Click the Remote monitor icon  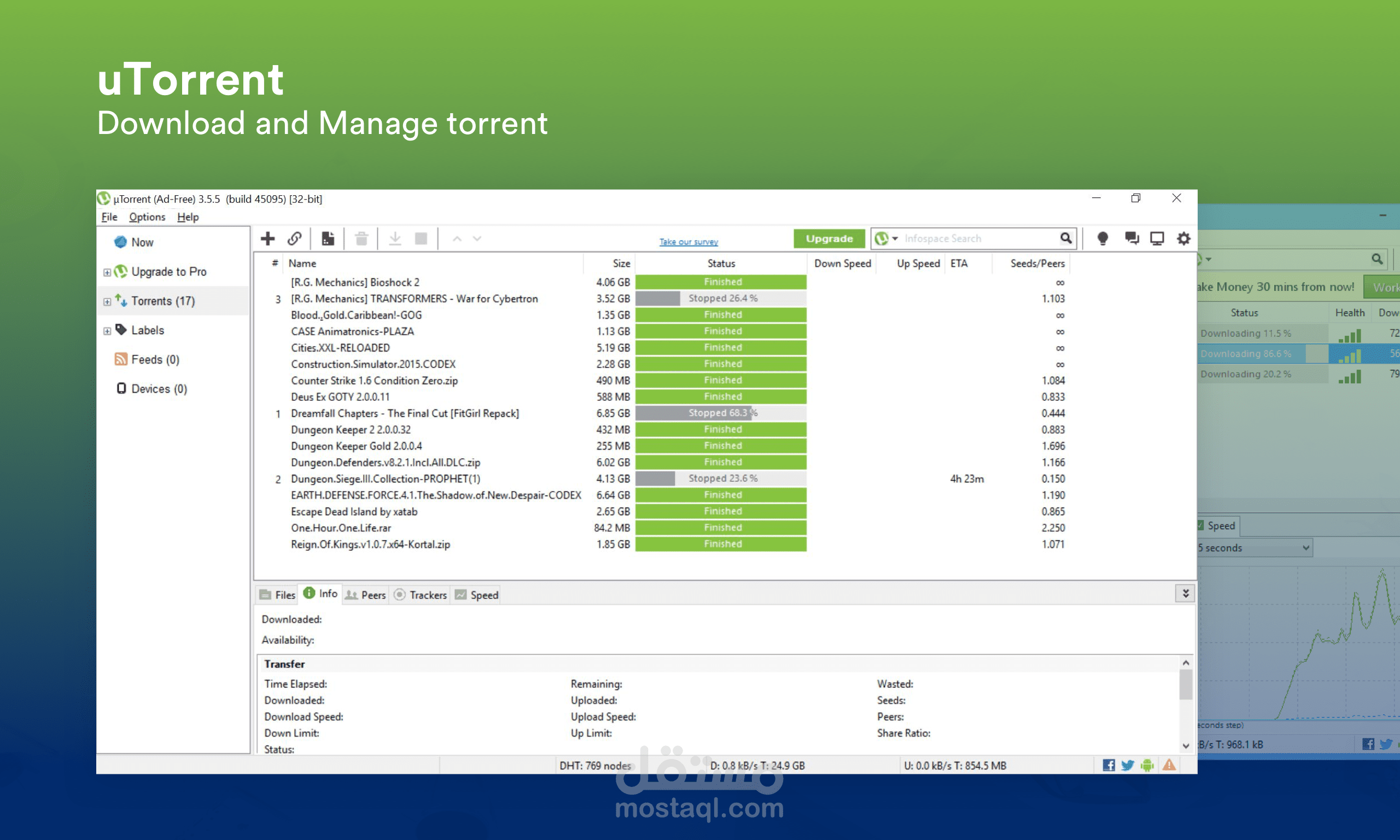point(1157,238)
